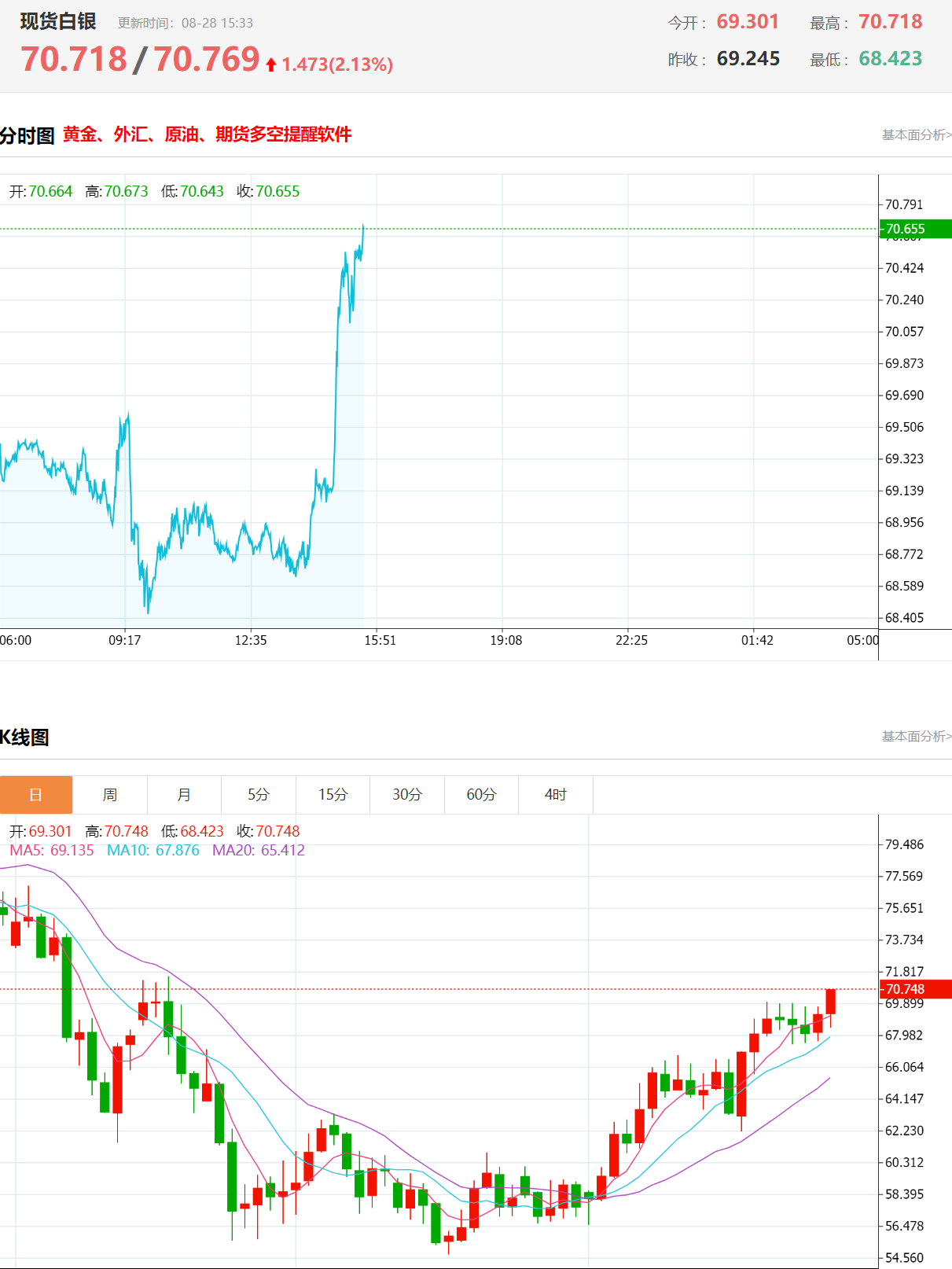The width and height of the screenshot is (952, 1269).
Task: Click the latest red candlestick on K-line chart
Action: pyautogui.click(x=830, y=1002)
